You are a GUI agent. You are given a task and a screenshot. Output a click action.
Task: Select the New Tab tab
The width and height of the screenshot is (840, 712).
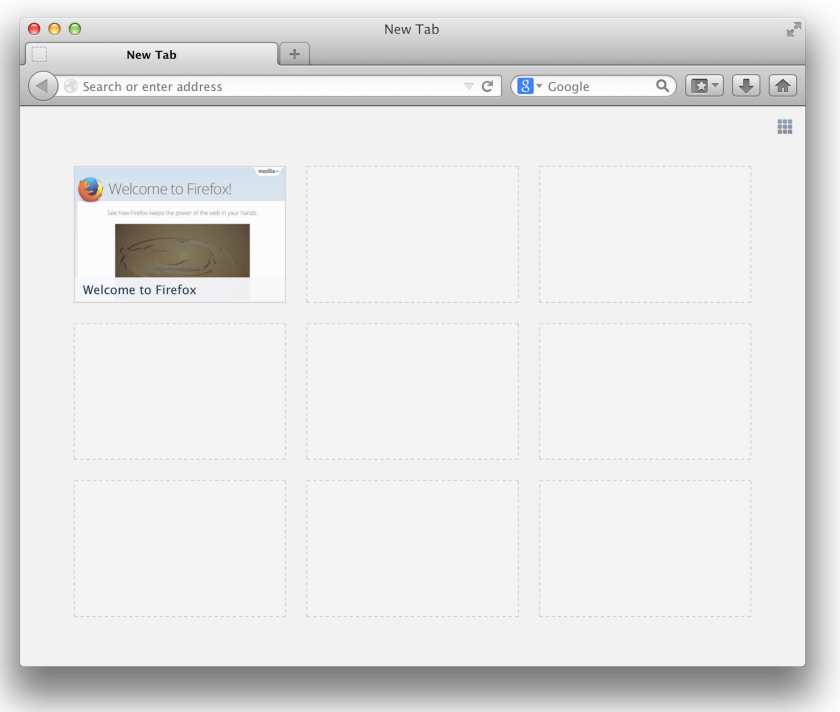[x=152, y=55]
